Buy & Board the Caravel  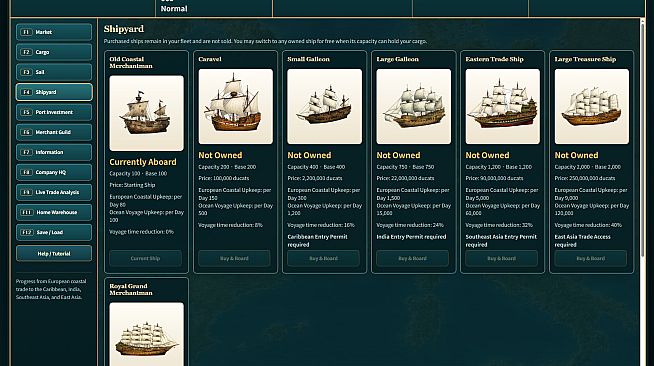[x=234, y=258]
